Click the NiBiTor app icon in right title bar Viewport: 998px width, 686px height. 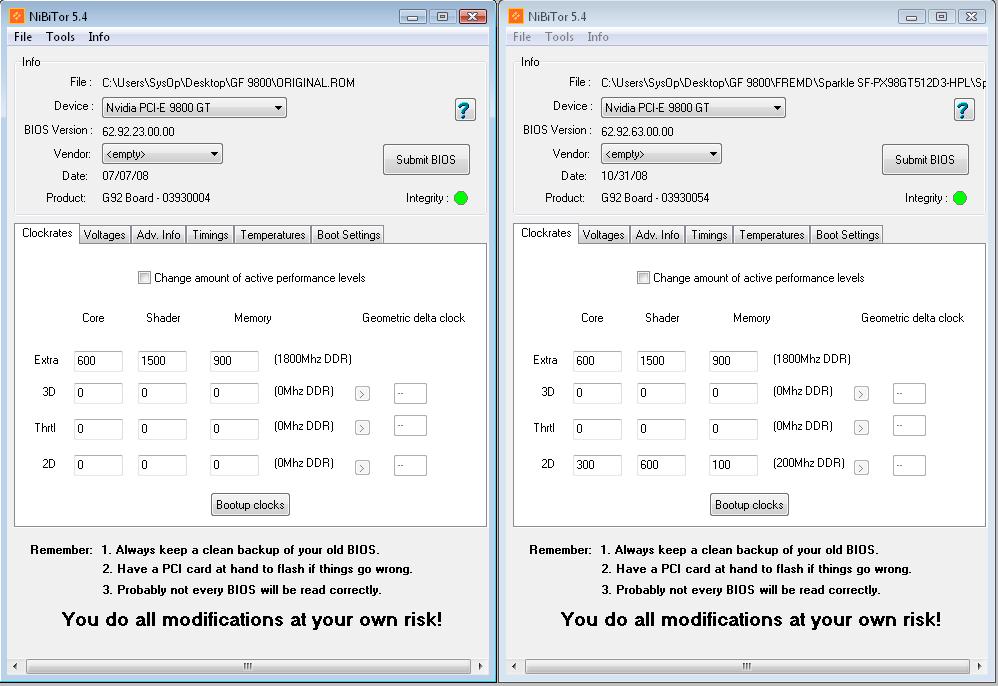pos(516,16)
